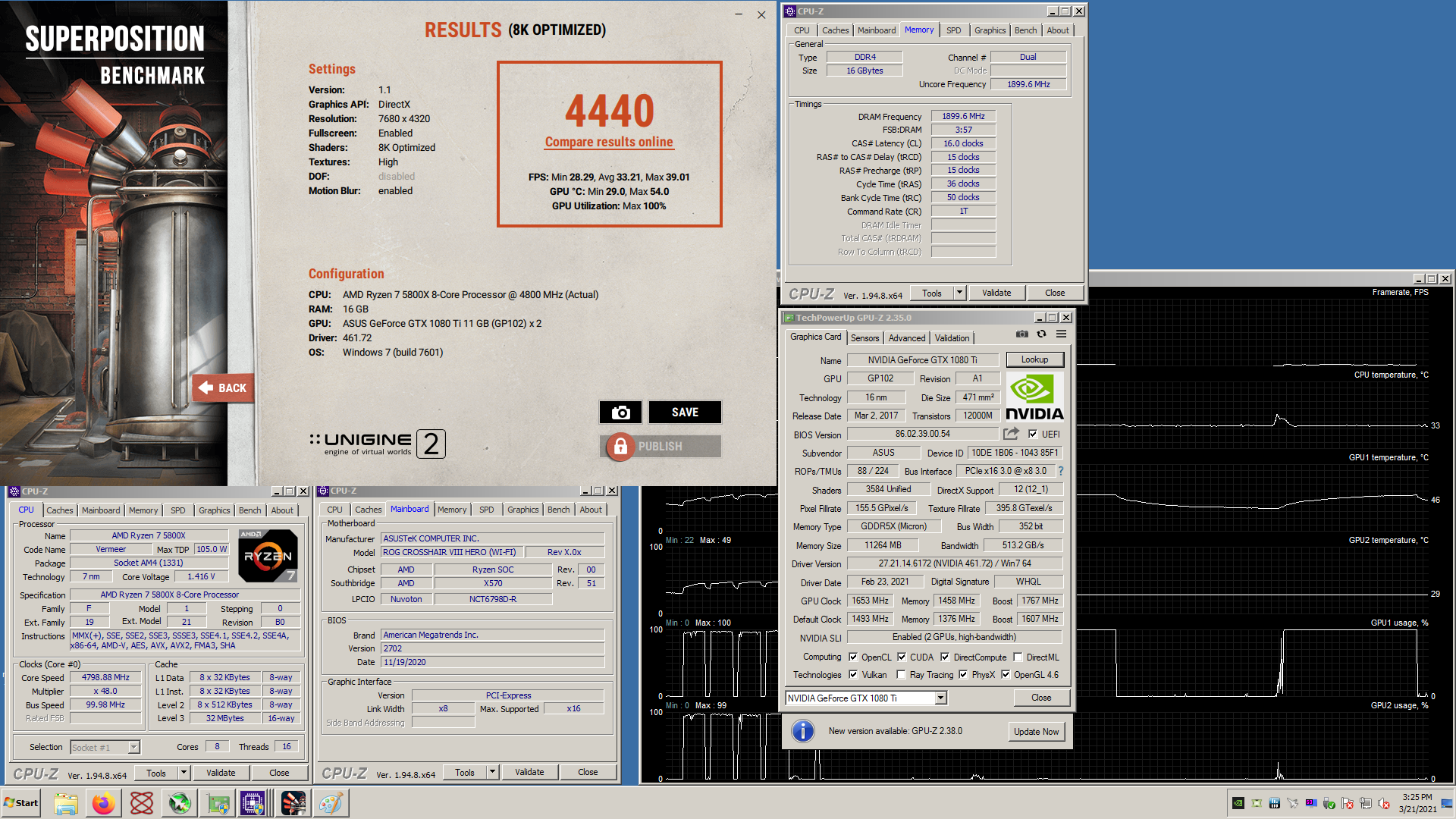Click the padlock icon on the Publish button

(620, 447)
